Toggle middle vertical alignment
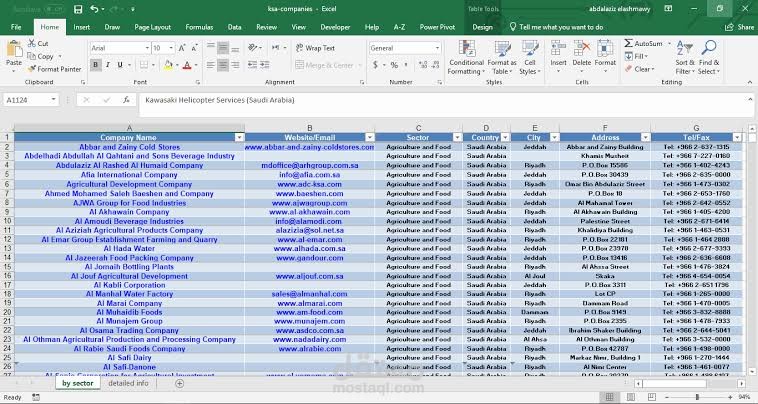 pyautogui.click(x=222, y=48)
